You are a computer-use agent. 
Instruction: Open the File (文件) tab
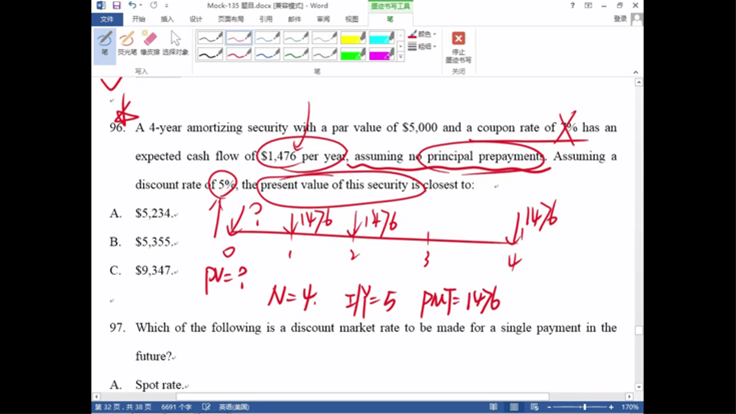[107, 19]
